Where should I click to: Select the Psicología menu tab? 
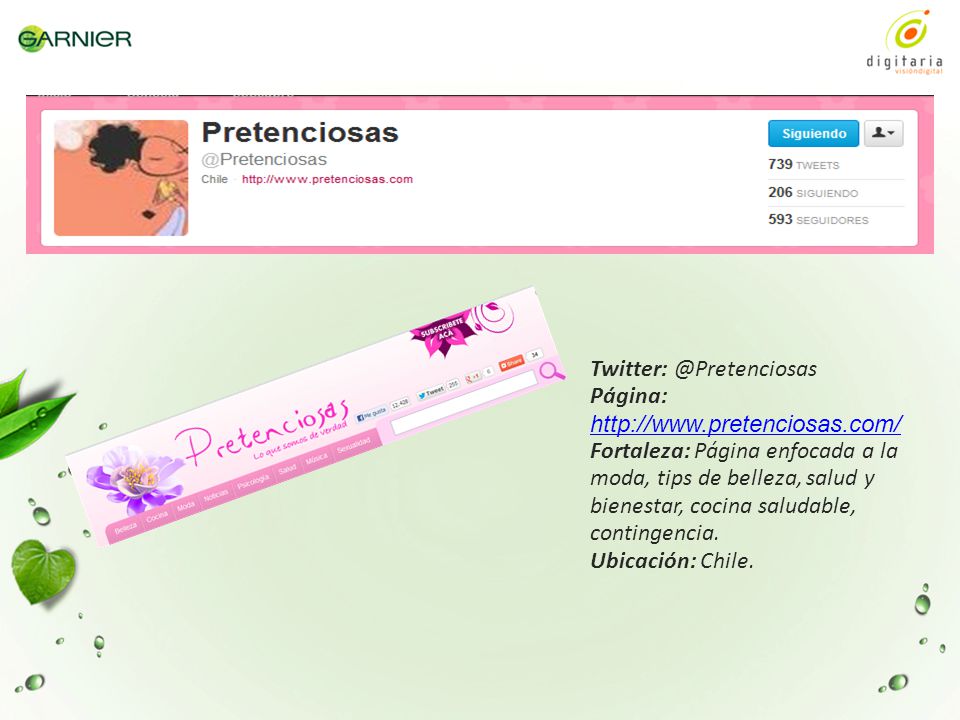coord(253,481)
